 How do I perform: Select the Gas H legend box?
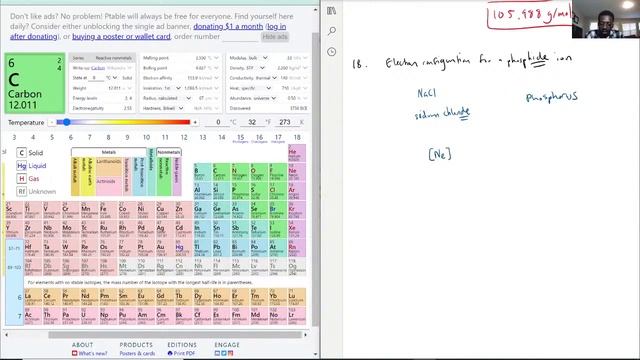click(21, 179)
